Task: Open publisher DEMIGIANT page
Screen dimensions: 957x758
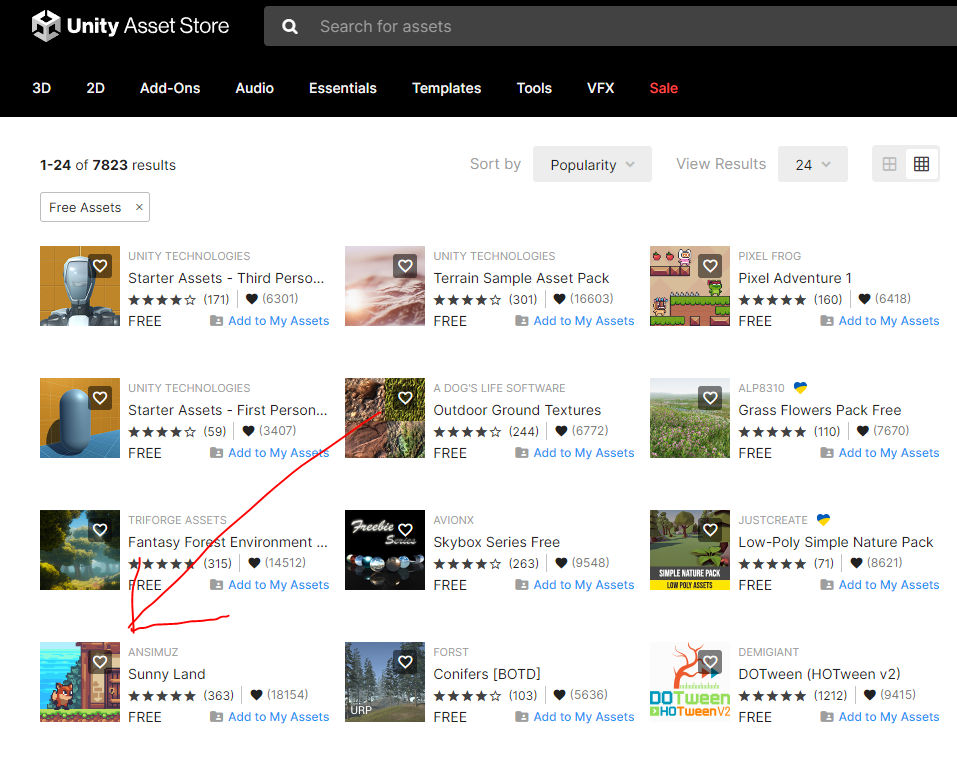Action: click(768, 652)
